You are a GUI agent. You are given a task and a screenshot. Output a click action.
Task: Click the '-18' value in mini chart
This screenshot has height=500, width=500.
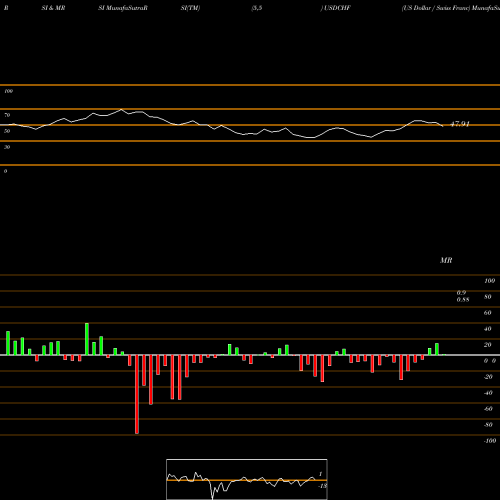tap(323, 486)
